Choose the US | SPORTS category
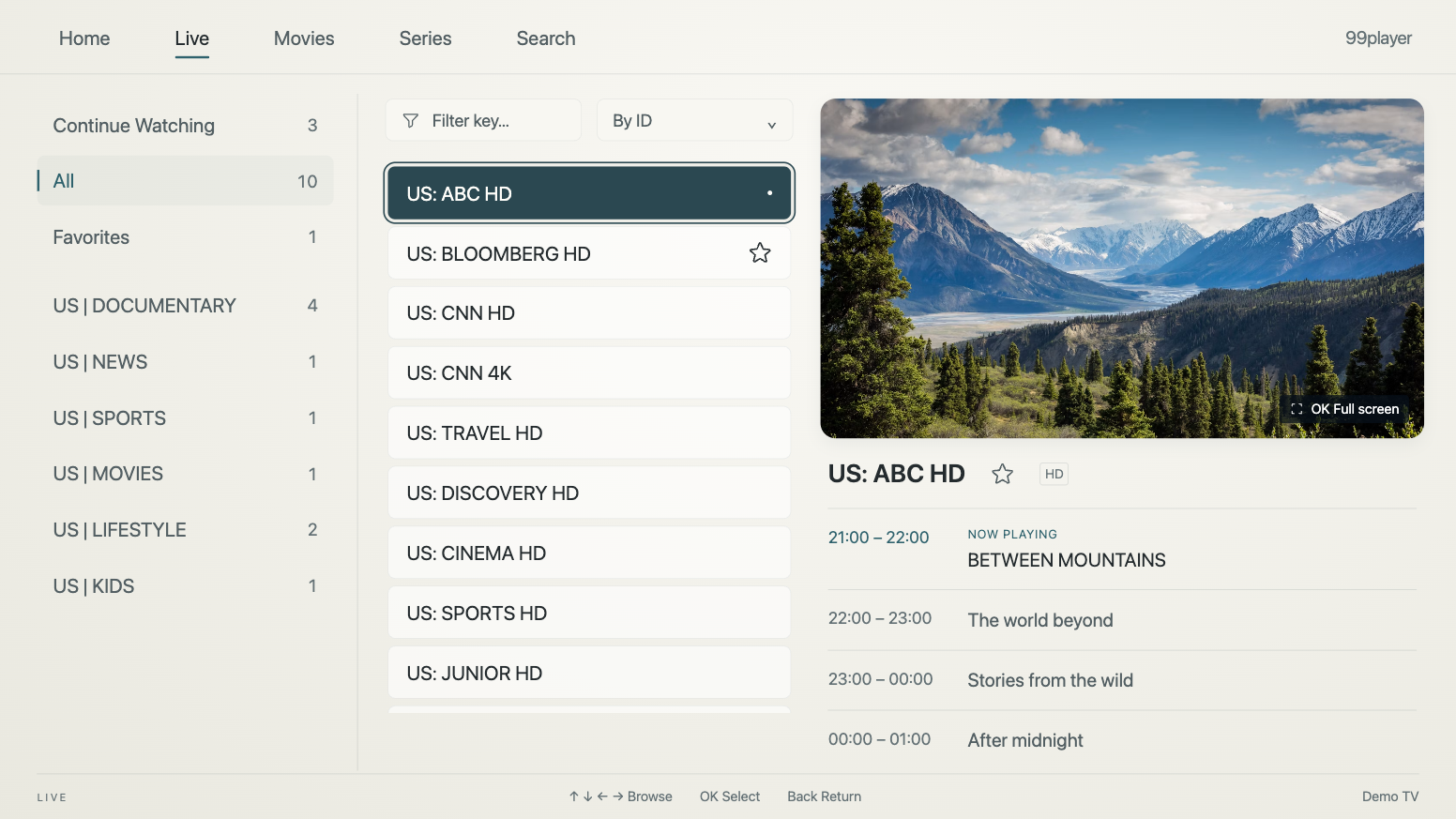This screenshot has height=819, width=1456. point(186,418)
